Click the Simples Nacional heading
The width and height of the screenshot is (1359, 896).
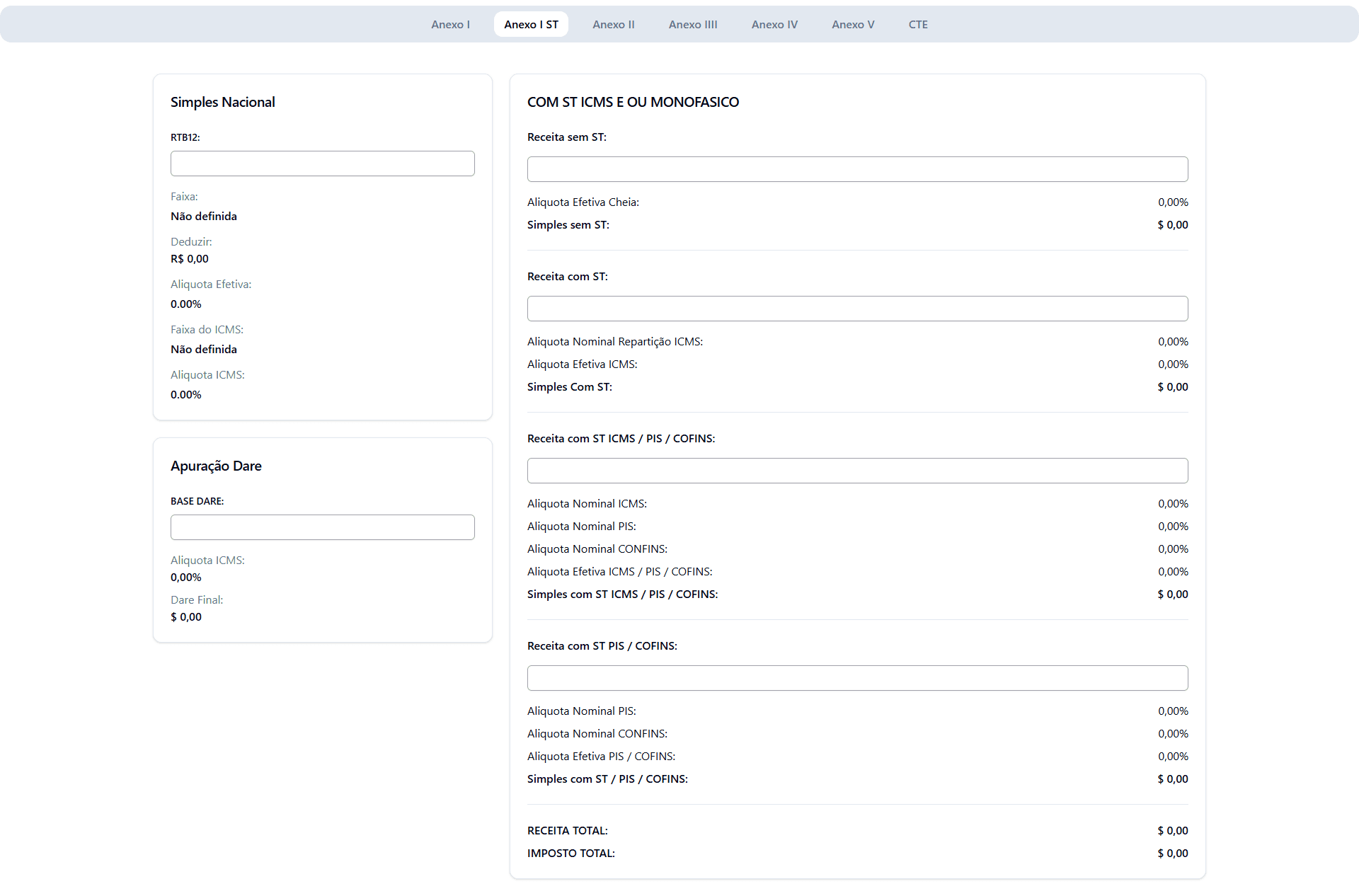tap(222, 102)
